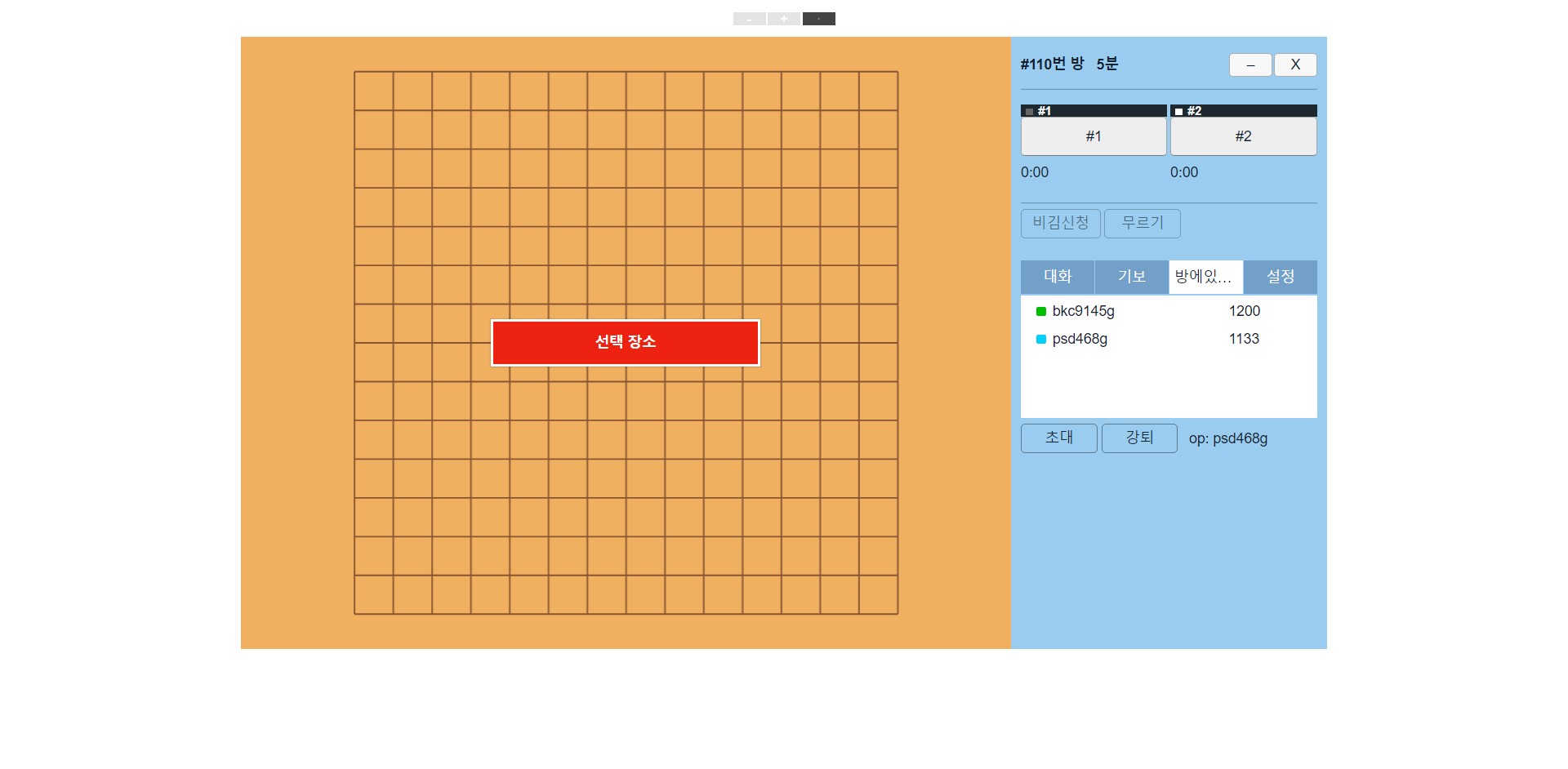Click the 5분 time limit label
This screenshot has width=1568, height=769.
coord(1107,64)
